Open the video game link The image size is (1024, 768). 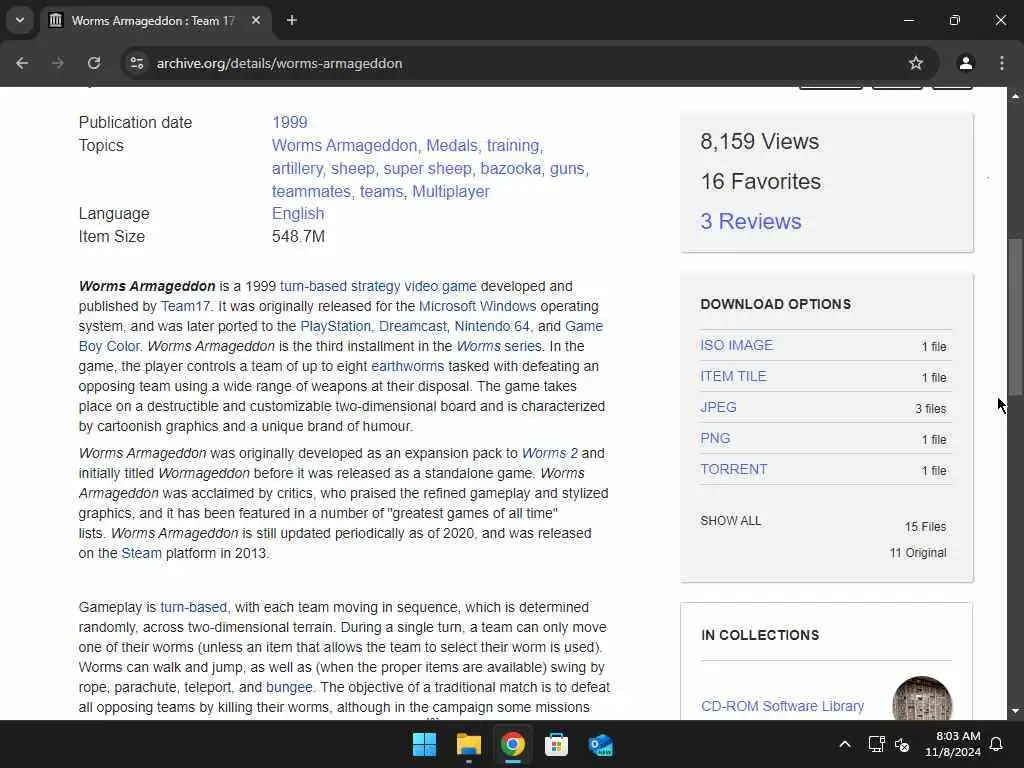[x=440, y=286]
